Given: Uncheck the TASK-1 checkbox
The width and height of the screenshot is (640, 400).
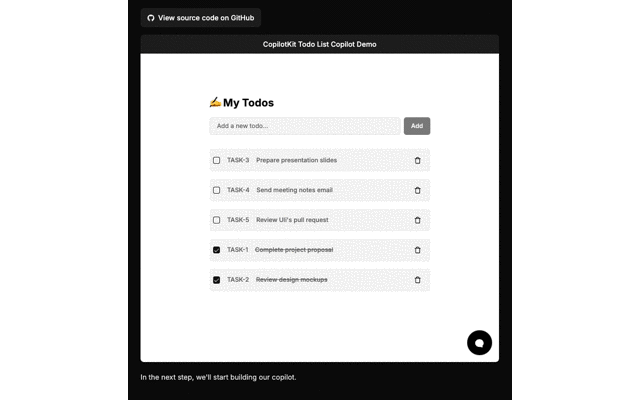Looking at the screenshot, I should pyautogui.click(x=216, y=250).
